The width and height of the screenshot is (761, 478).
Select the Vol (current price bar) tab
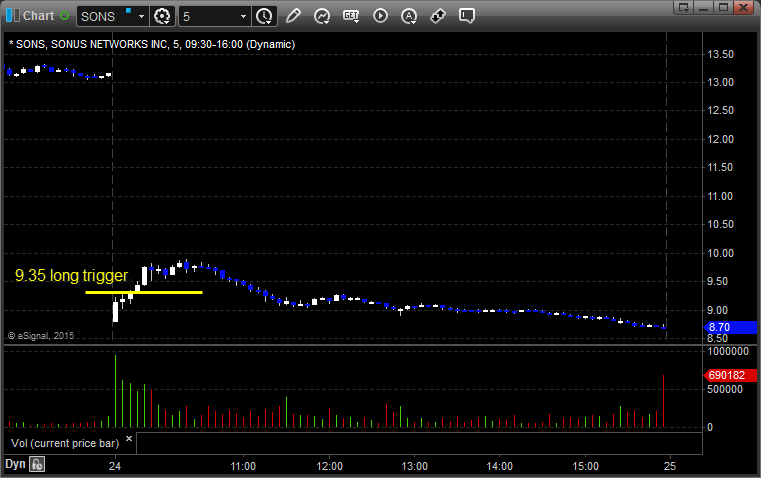(x=64, y=441)
